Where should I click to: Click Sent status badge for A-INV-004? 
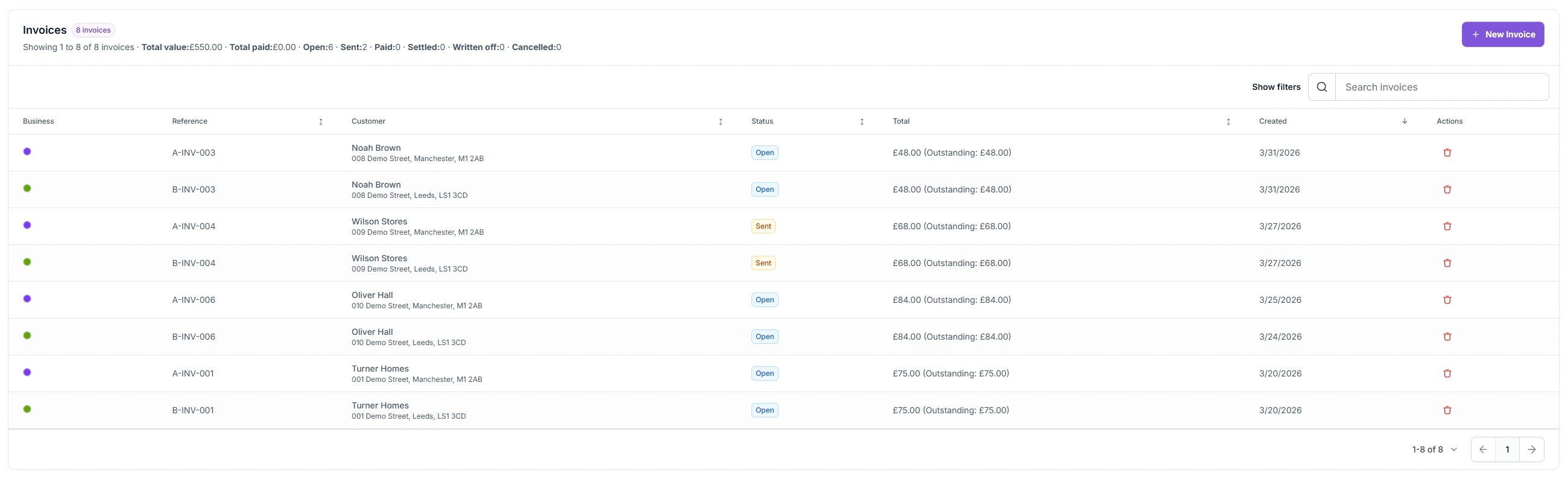pos(763,226)
